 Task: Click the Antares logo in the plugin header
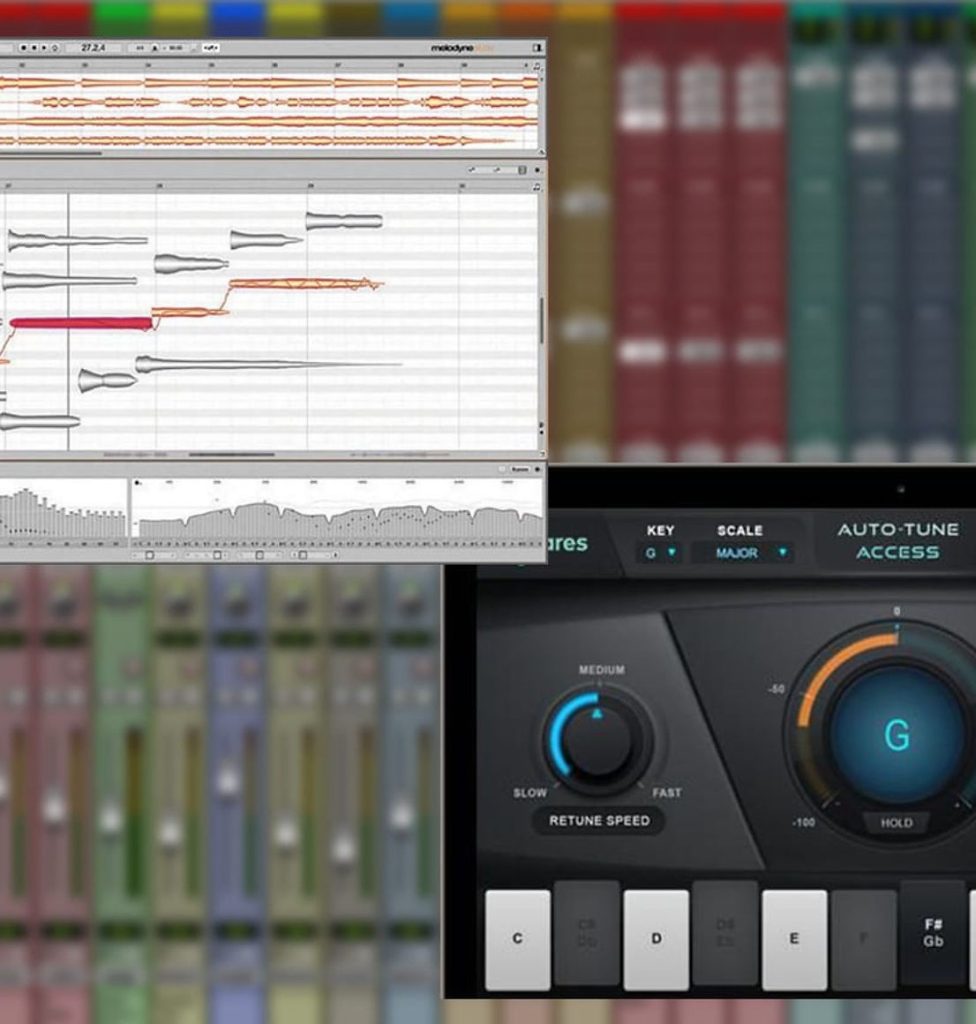pos(567,543)
